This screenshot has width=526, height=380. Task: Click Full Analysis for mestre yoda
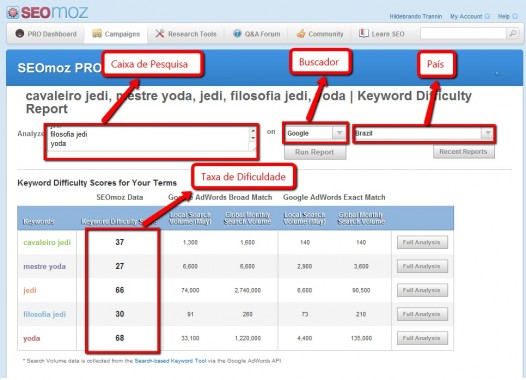pos(422,266)
